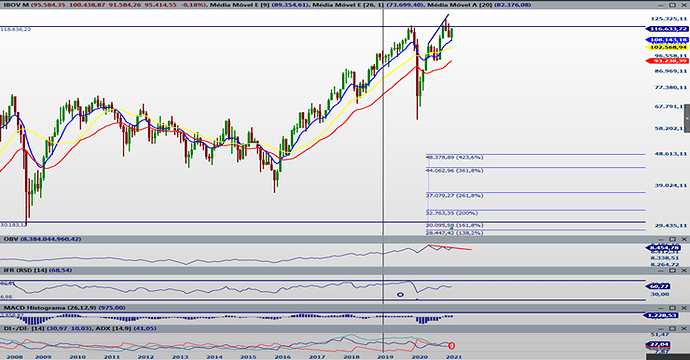Maximize the MACD Histograma panel

(672, 308)
